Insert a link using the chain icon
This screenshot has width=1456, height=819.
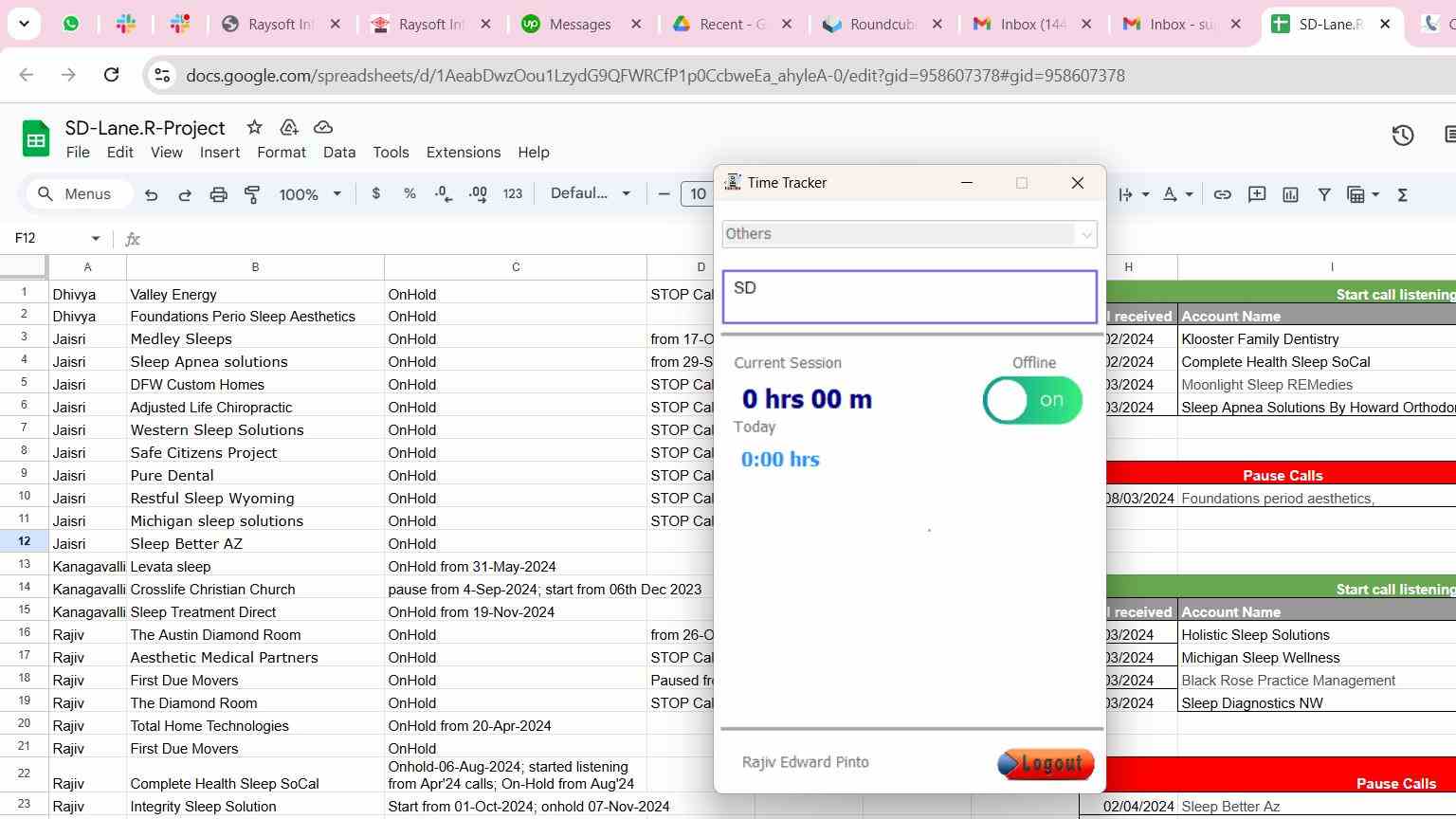click(1223, 194)
